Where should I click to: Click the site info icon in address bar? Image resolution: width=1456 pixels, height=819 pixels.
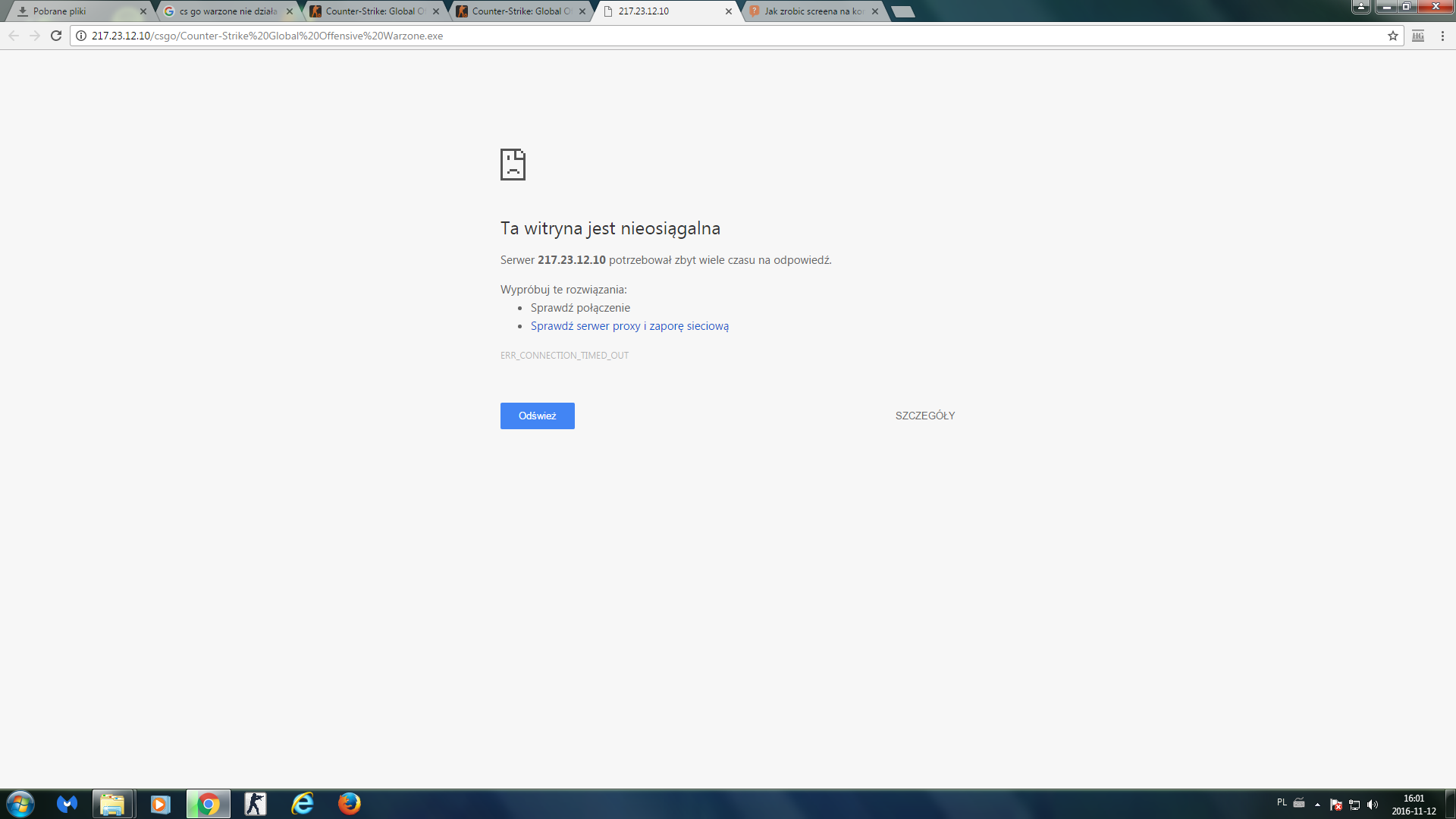tap(81, 36)
